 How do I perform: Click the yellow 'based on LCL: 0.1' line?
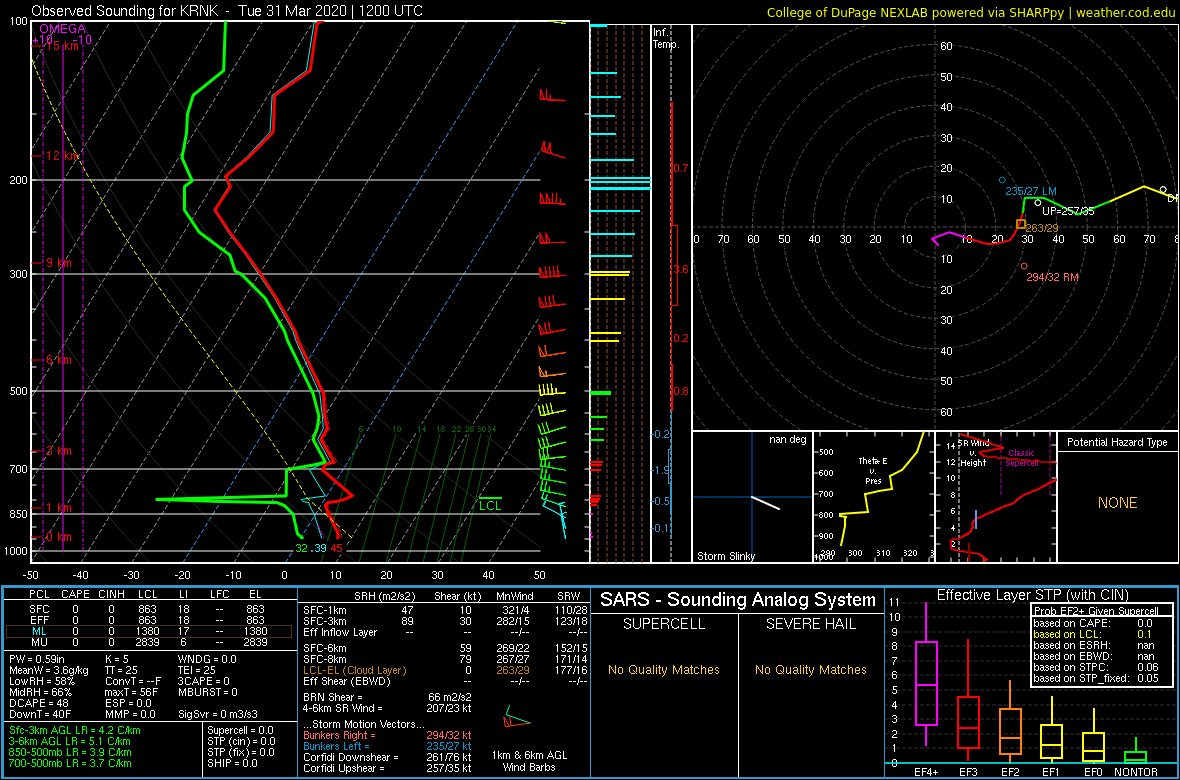click(1091, 634)
